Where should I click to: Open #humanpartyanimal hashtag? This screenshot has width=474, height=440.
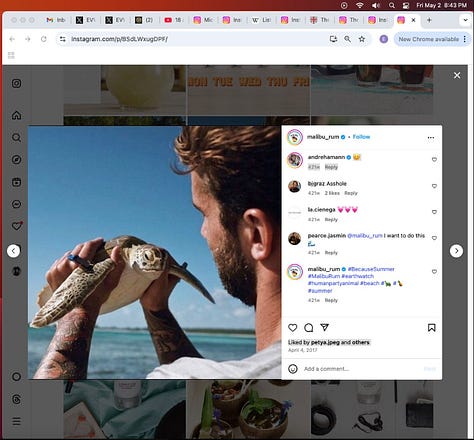333,283
